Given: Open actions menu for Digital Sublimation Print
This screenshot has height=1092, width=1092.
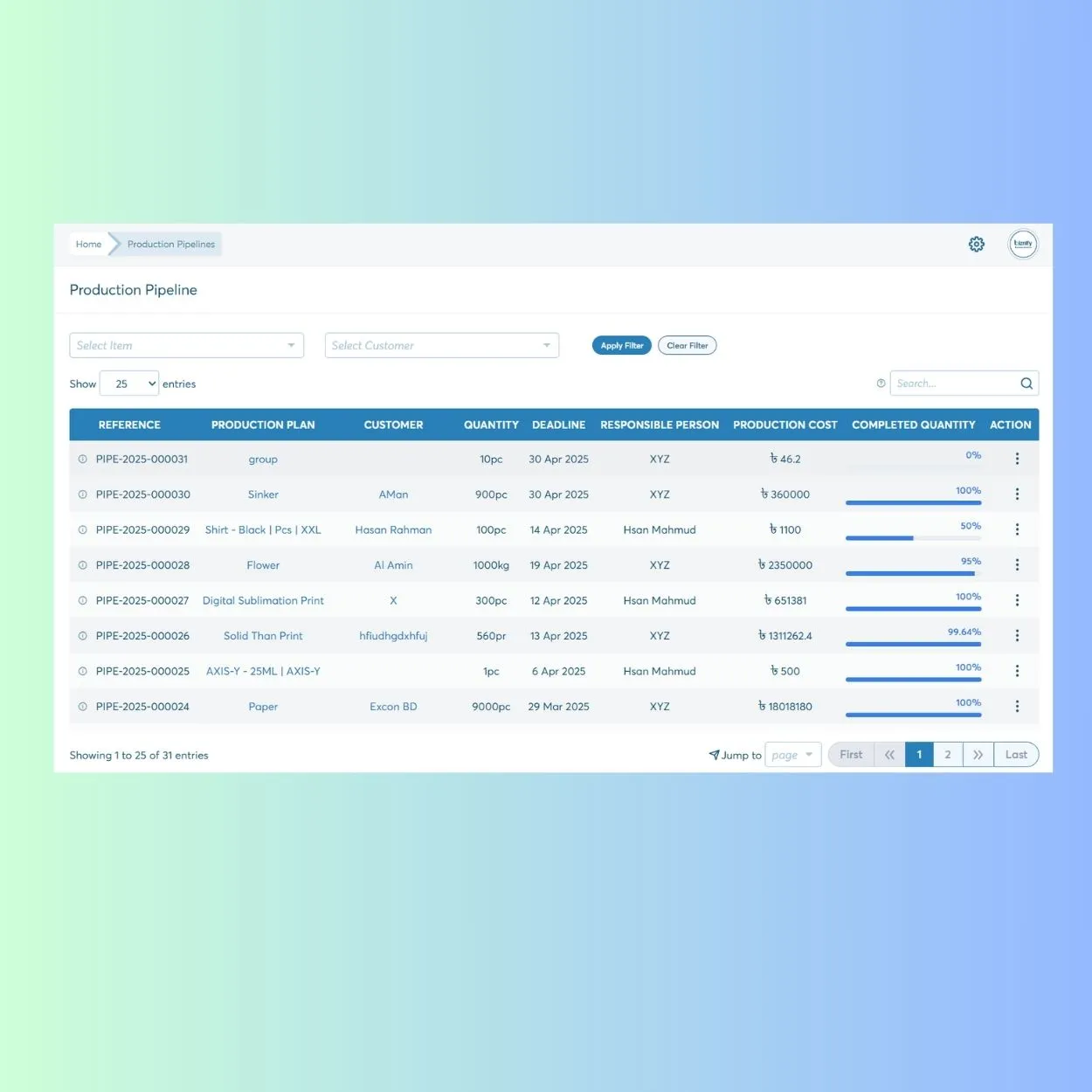Looking at the screenshot, I should (x=1017, y=600).
